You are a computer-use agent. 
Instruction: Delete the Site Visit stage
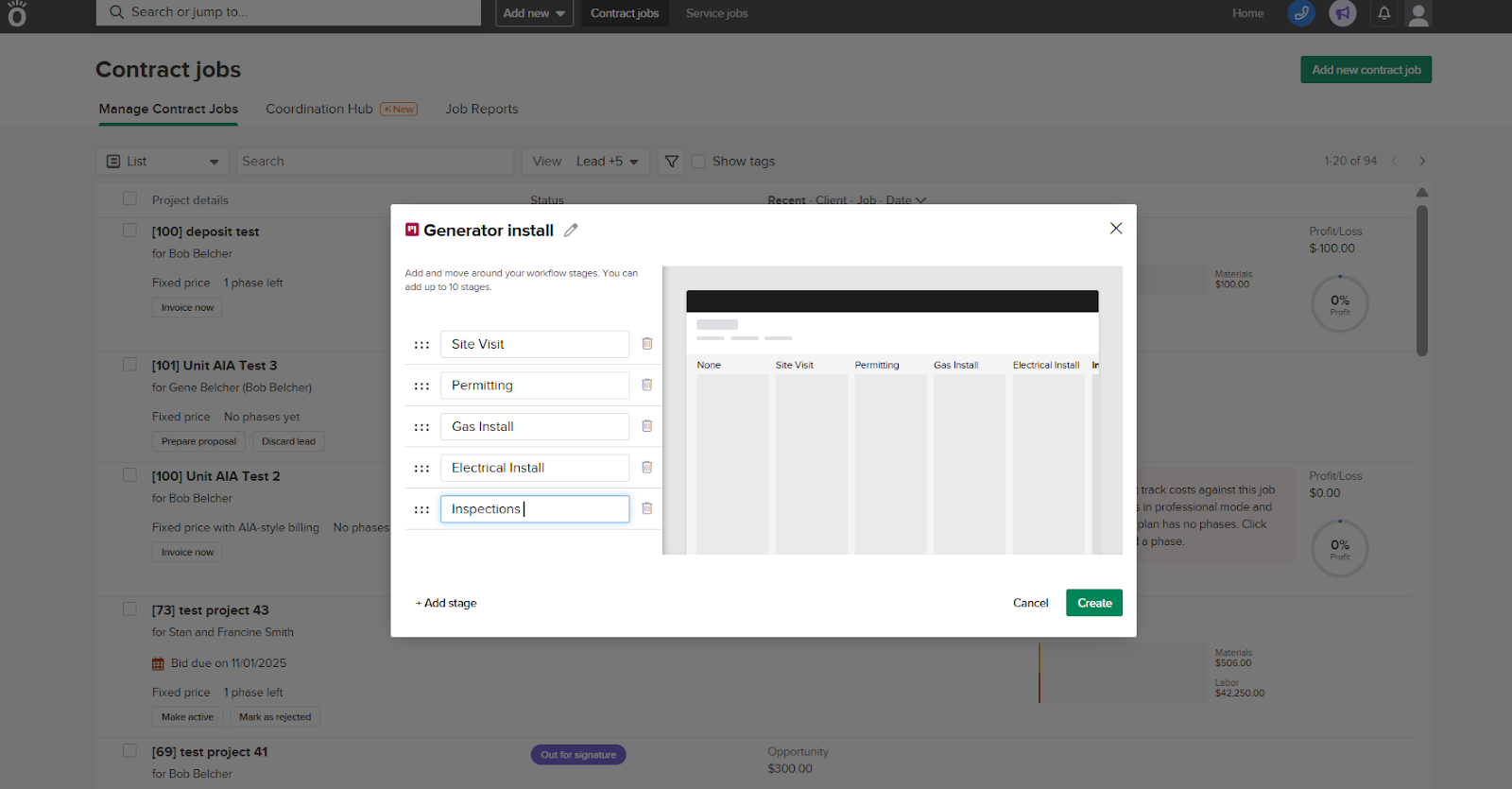click(x=647, y=344)
